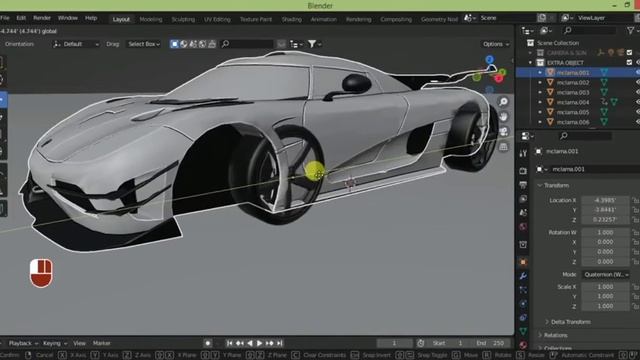The height and width of the screenshot is (360, 640).
Task: Open the green Object Data tab
Action: (523, 331)
